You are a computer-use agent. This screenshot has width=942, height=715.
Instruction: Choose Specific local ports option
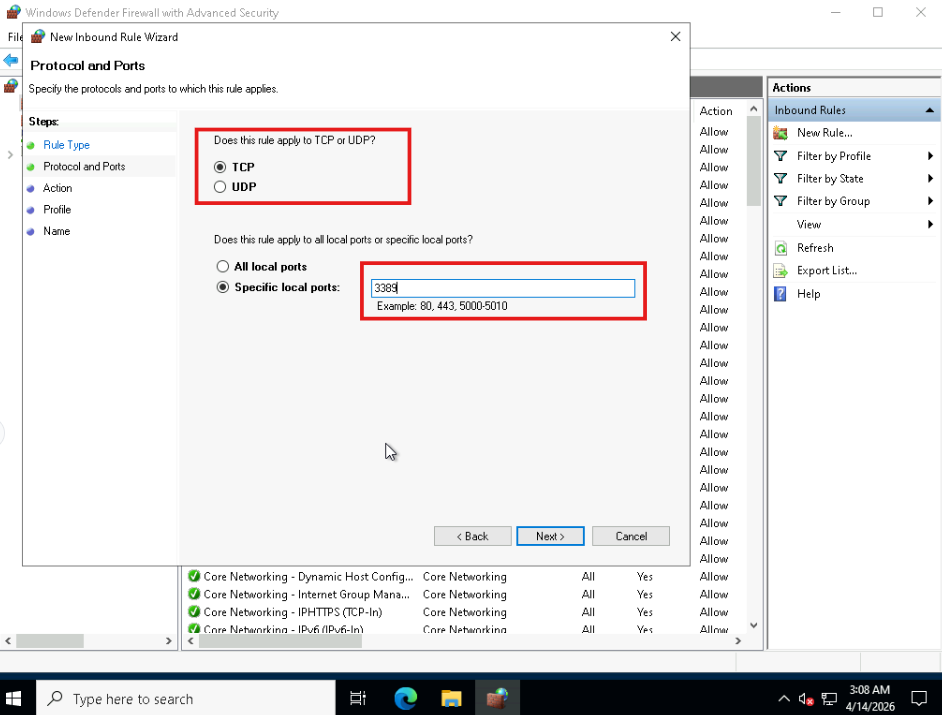(x=223, y=287)
